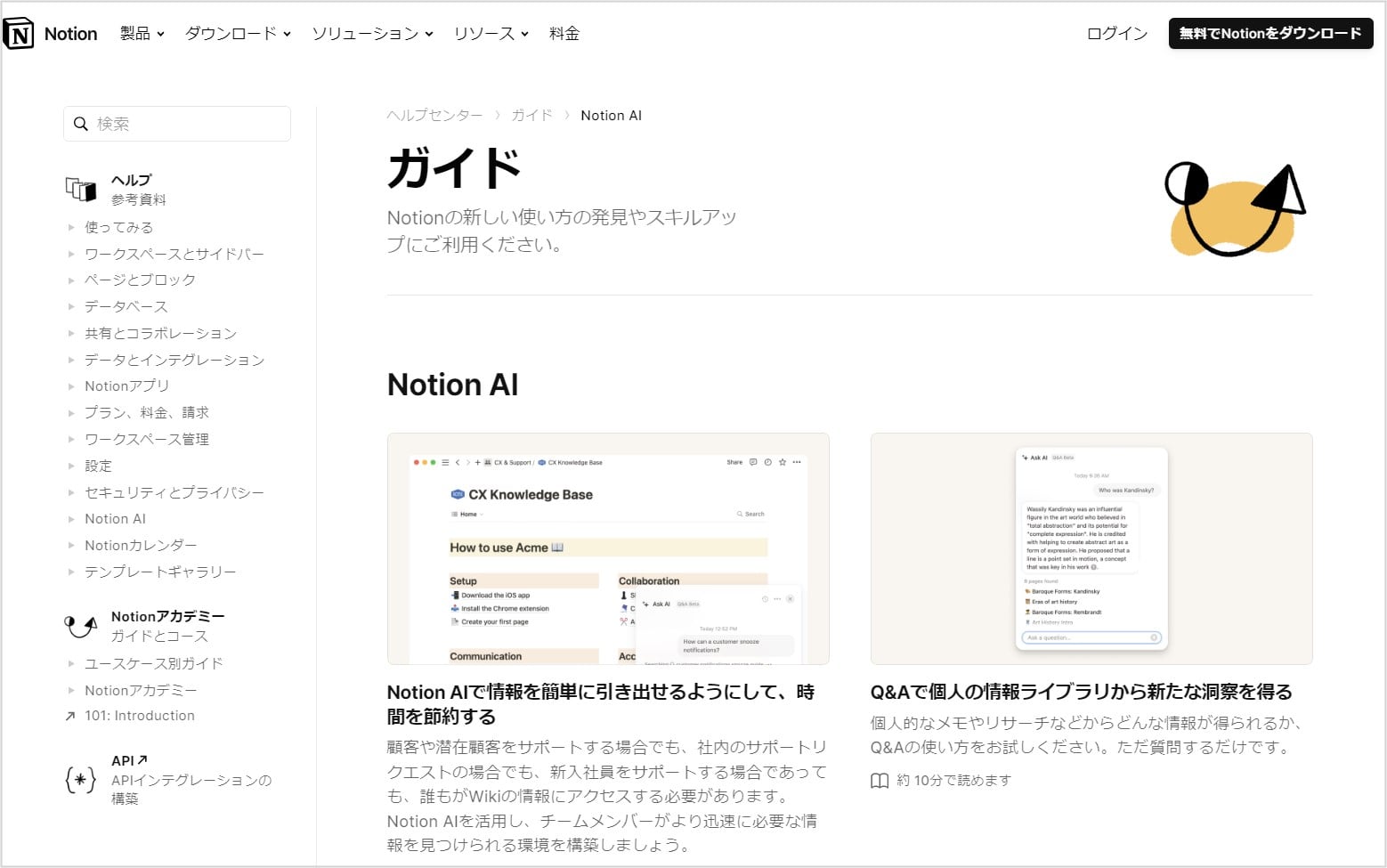This screenshot has width=1387, height=868.
Task: Expand the 設定 section arrow
Action: pyautogui.click(x=71, y=466)
